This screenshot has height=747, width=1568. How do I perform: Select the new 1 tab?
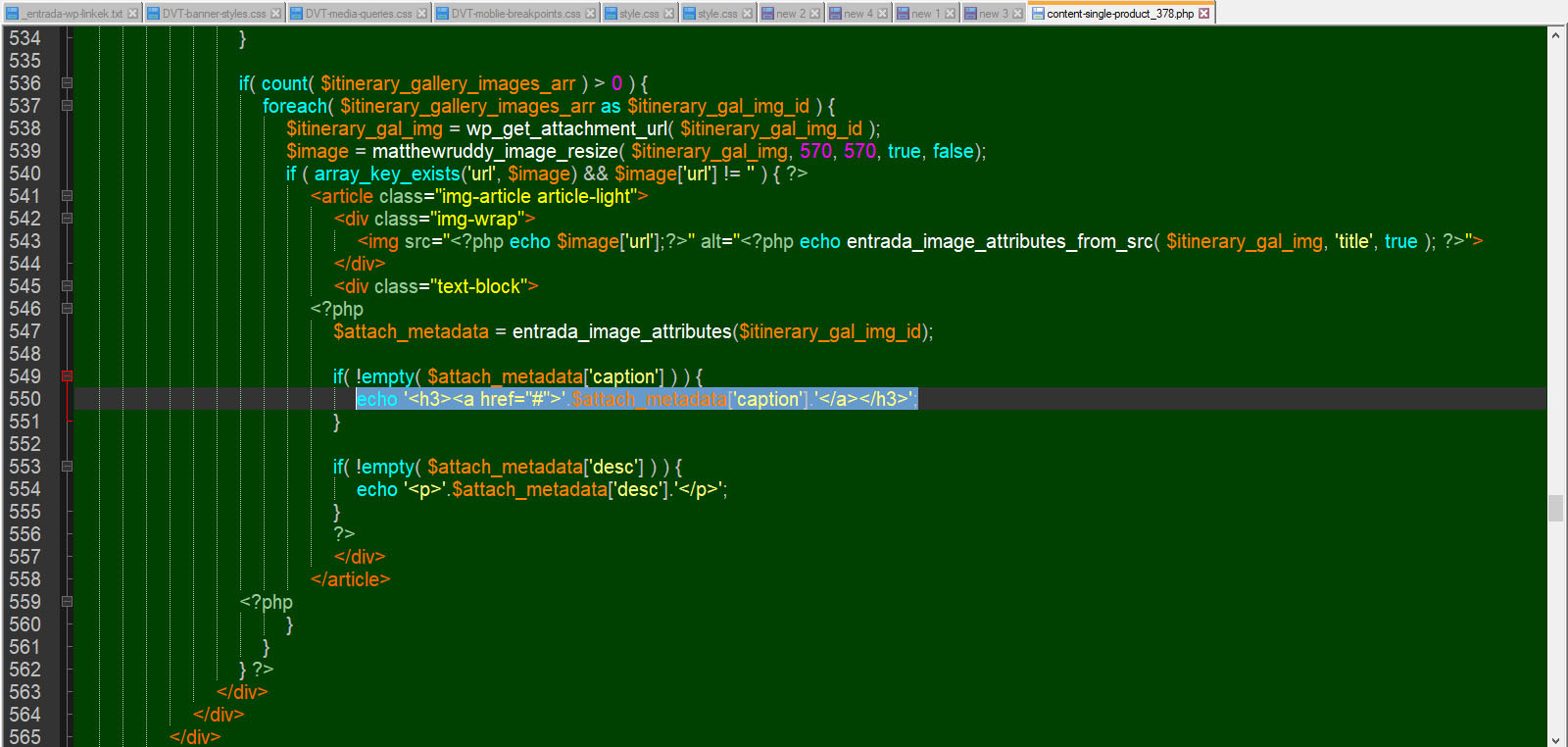click(926, 14)
